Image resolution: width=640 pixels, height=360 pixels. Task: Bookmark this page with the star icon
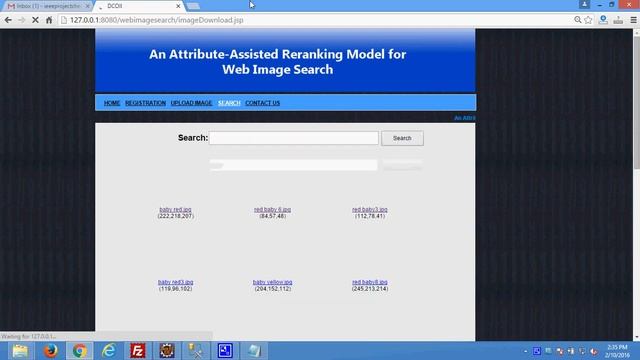(588, 20)
